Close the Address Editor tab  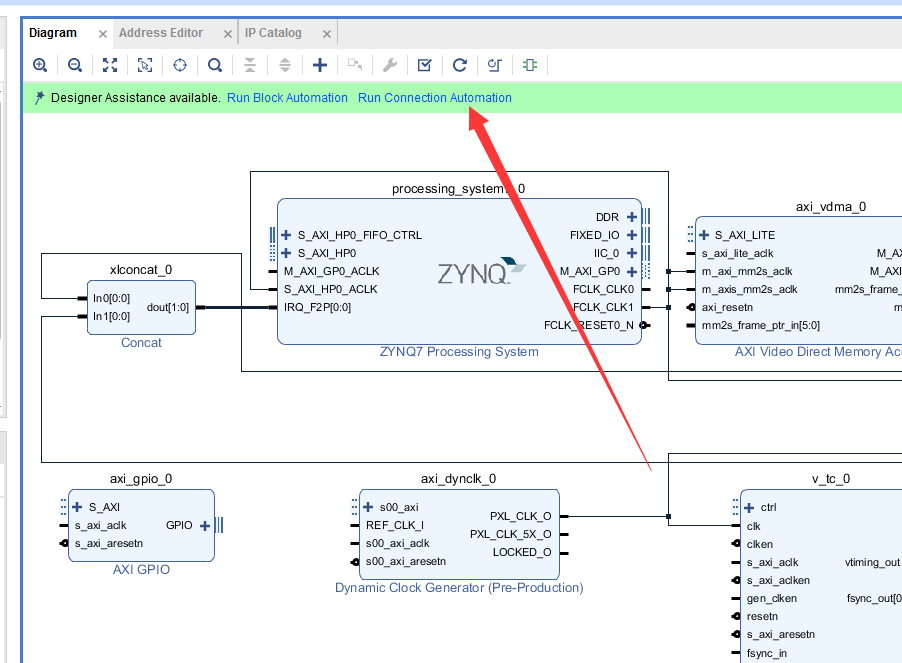click(228, 34)
